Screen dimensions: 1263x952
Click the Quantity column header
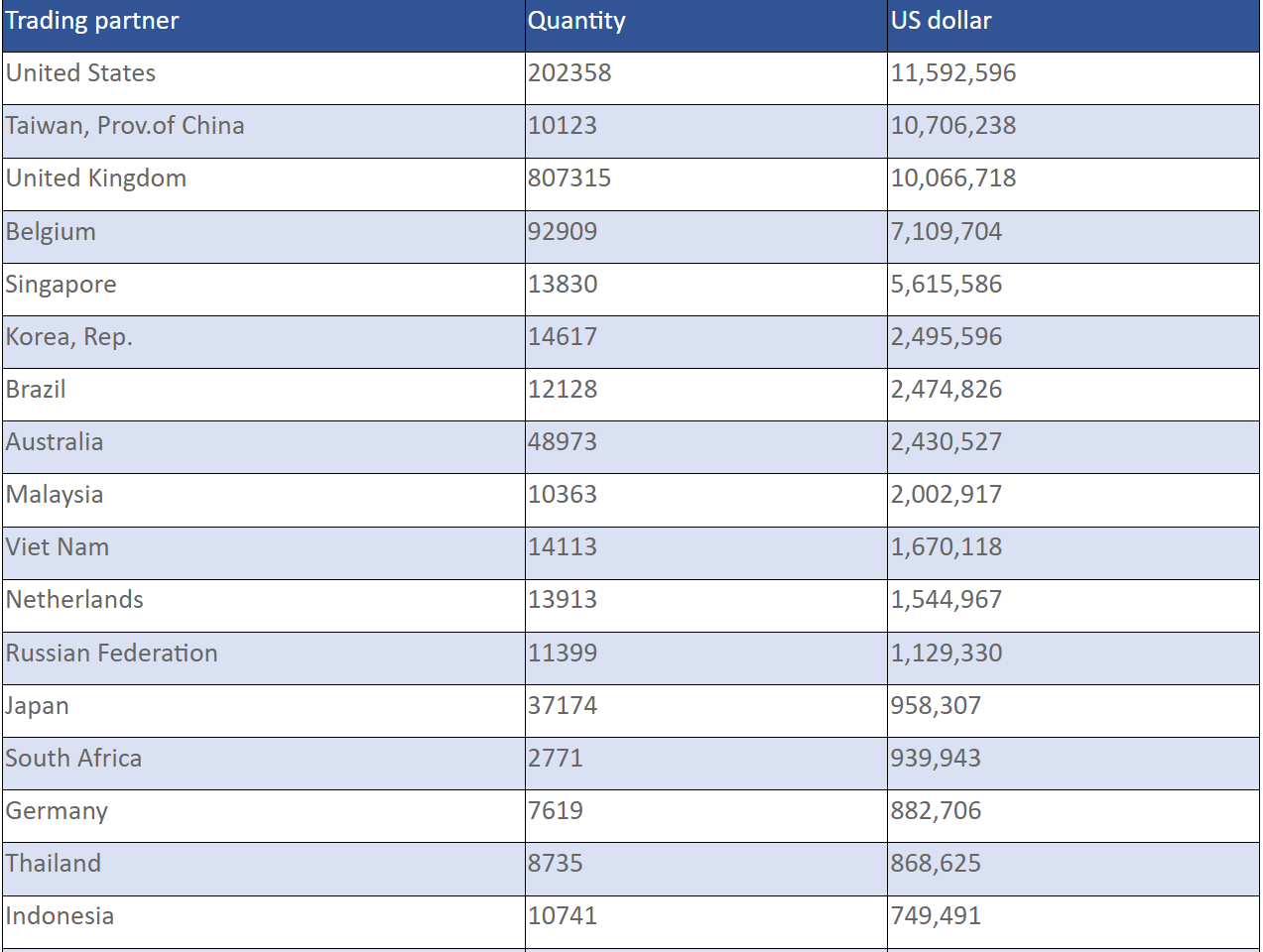576,21
